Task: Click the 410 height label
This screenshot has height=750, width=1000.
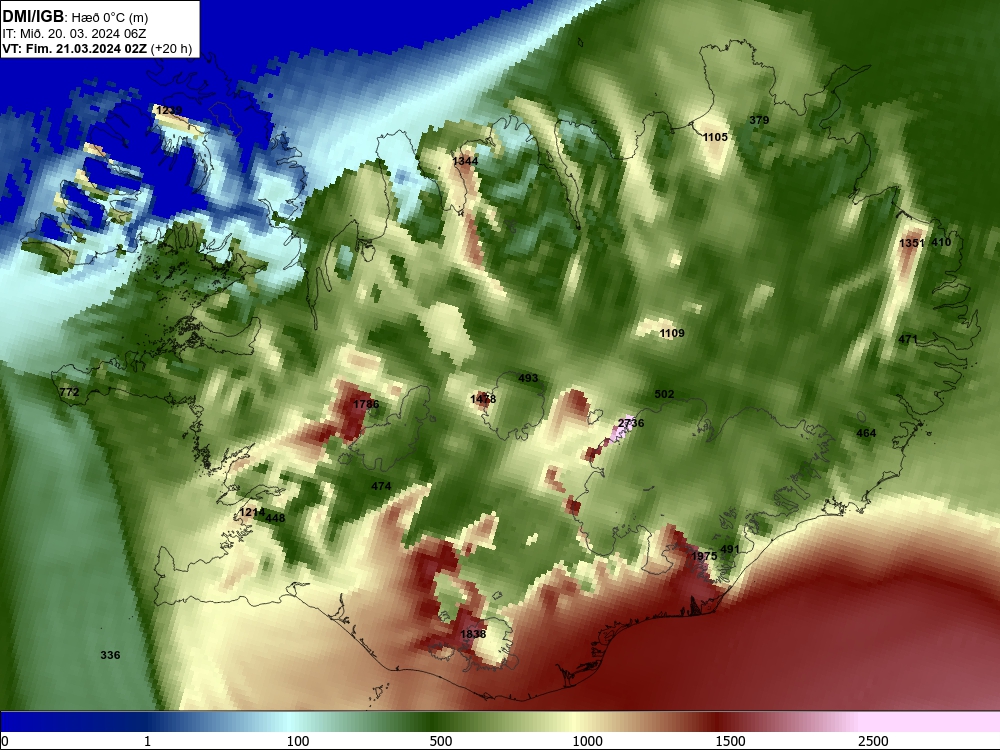Action: (941, 242)
